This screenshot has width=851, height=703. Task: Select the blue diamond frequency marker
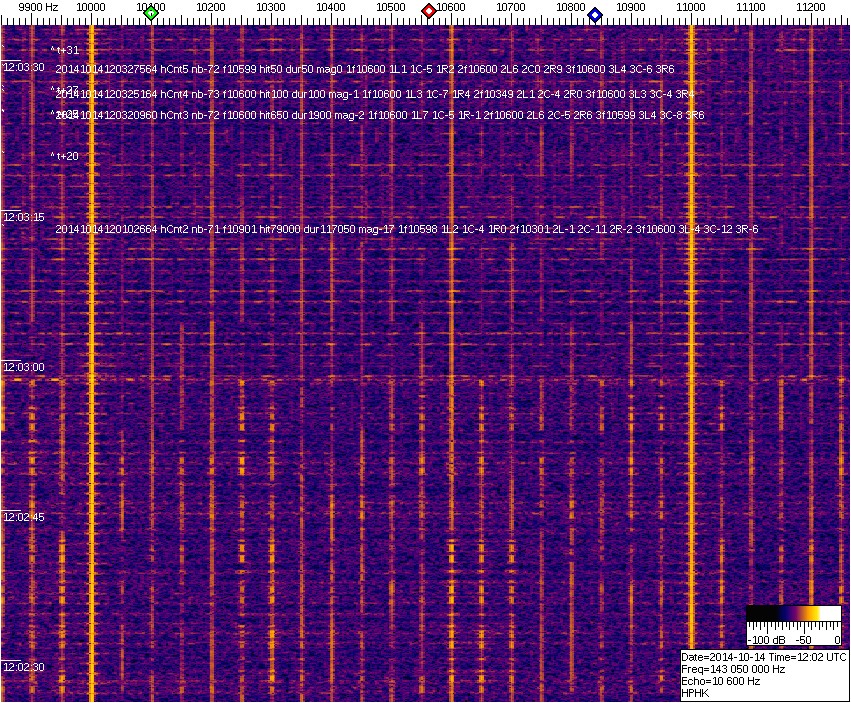pos(595,15)
